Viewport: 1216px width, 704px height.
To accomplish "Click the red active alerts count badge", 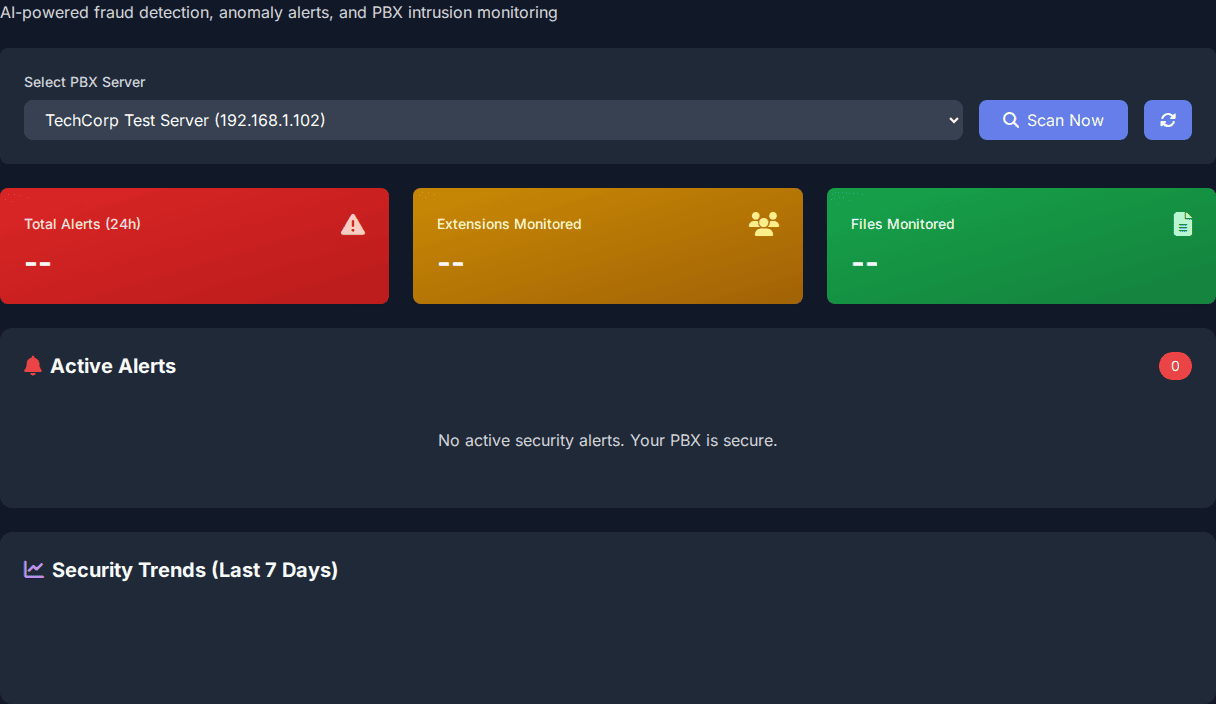I will click(x=1174, y=366).
